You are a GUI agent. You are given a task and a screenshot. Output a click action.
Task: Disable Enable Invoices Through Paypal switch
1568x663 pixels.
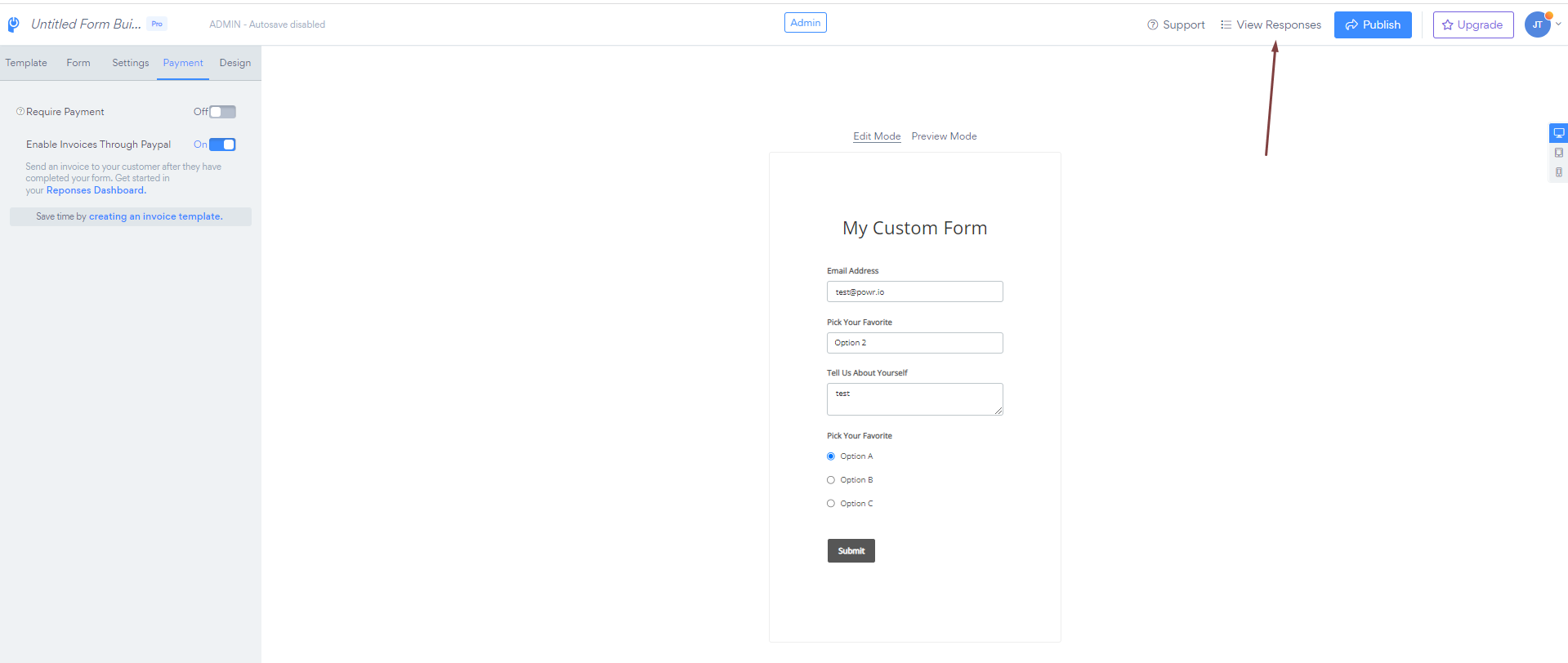[222, 145]
